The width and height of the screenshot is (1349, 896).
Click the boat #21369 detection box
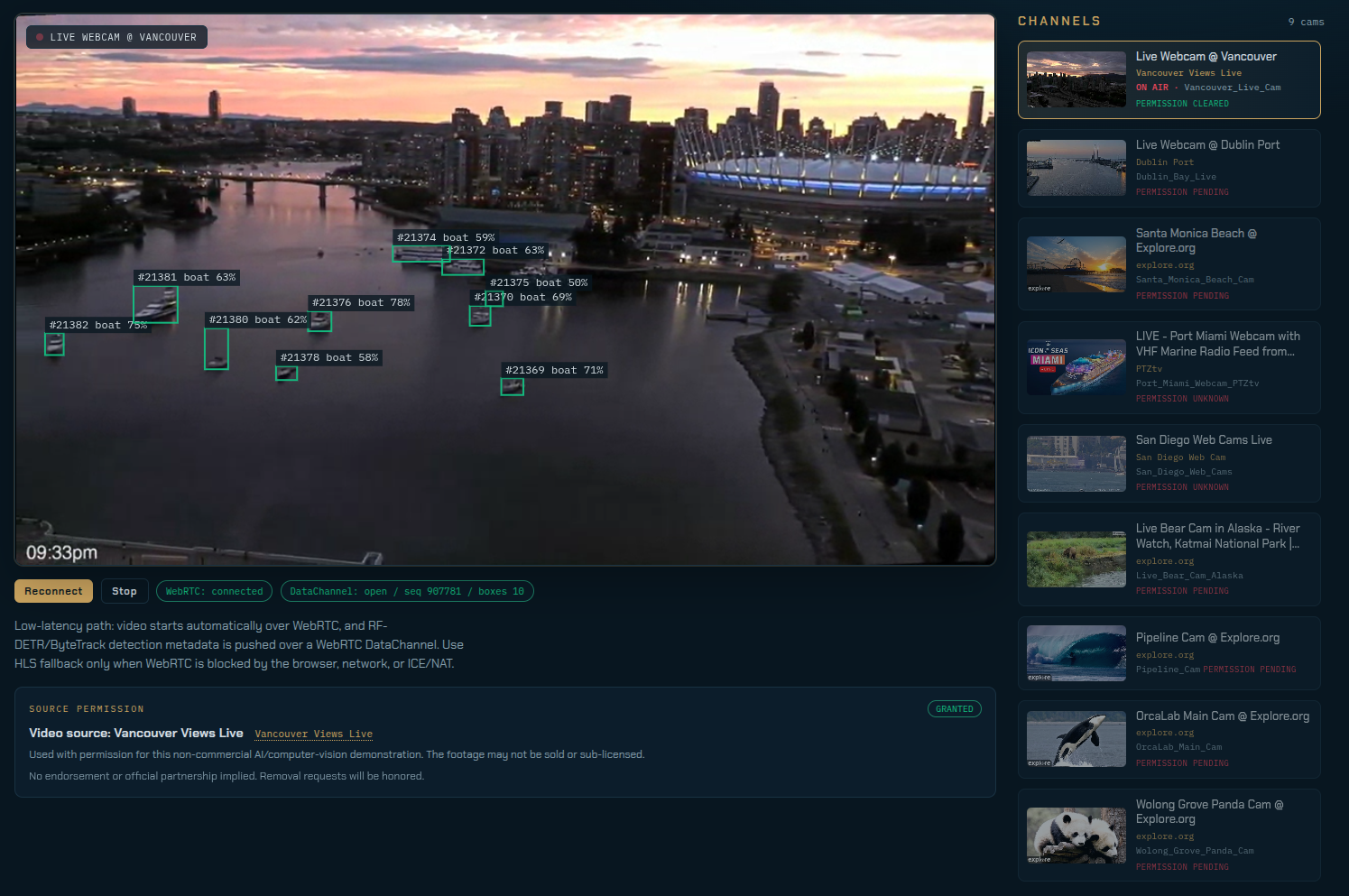(513, 387)
